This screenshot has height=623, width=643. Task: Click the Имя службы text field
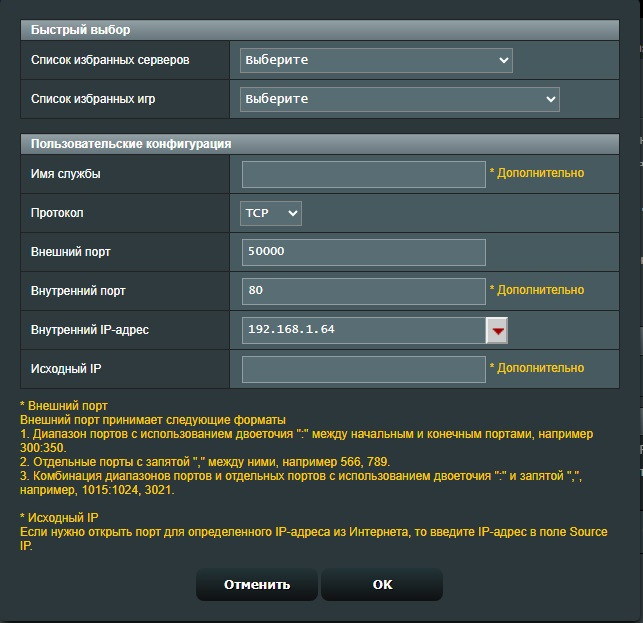[363, 174]
